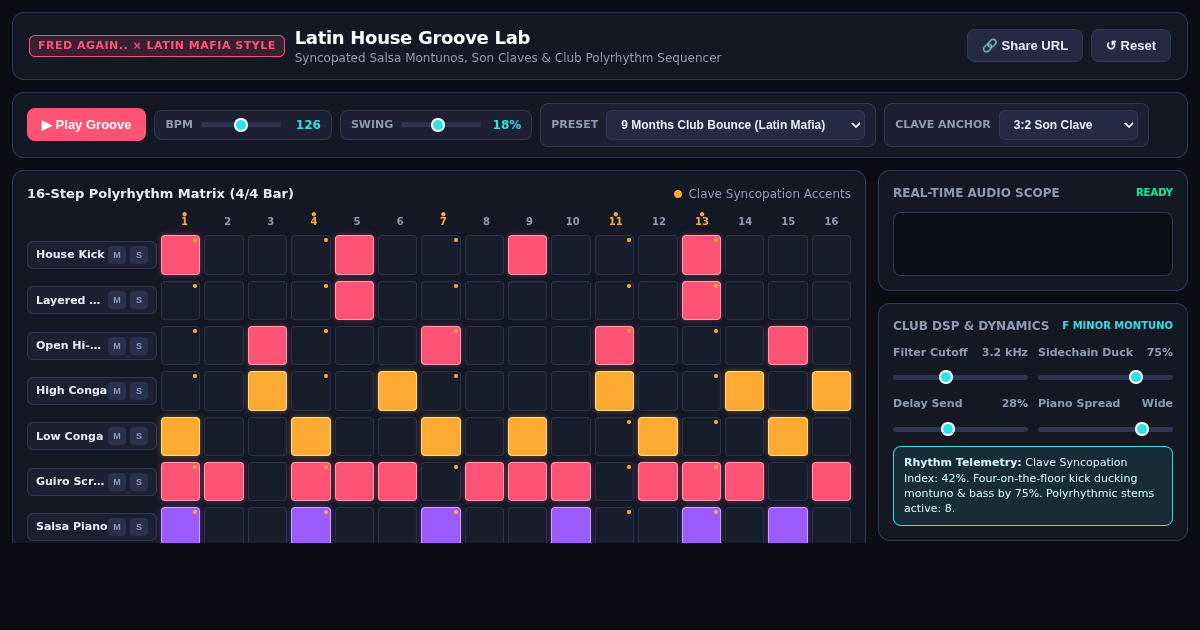
Task: Solo the Layered track
Action: point(139,300)
